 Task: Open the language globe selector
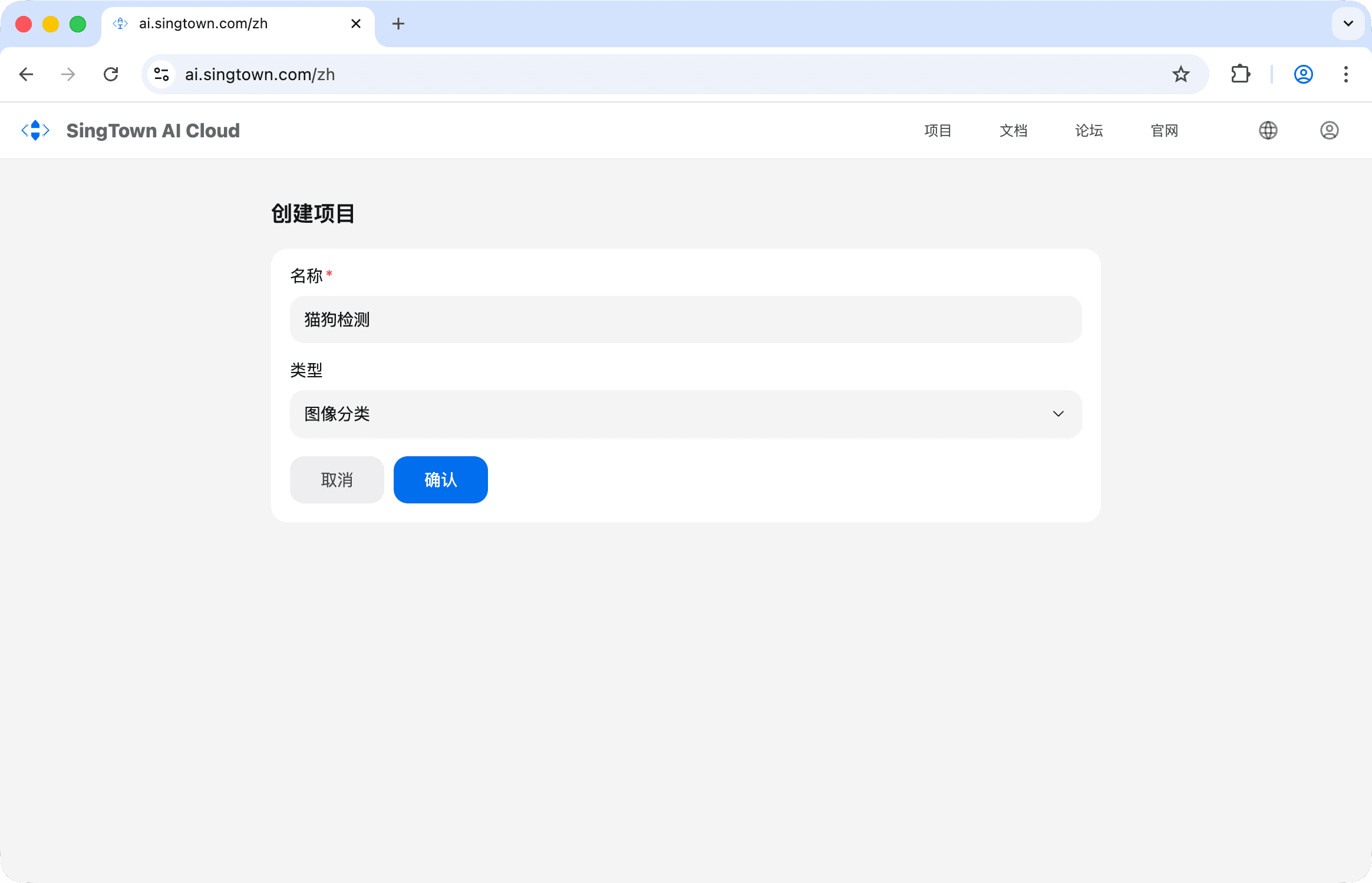tap(1268, 130)
